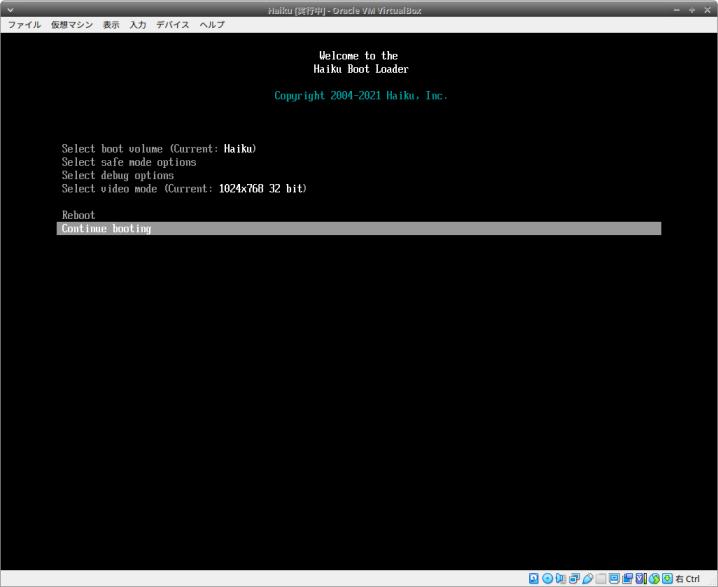Viewport: 718px width, 587px height.
Task: Click the optical disc status icon
Action: click(547, 579)
